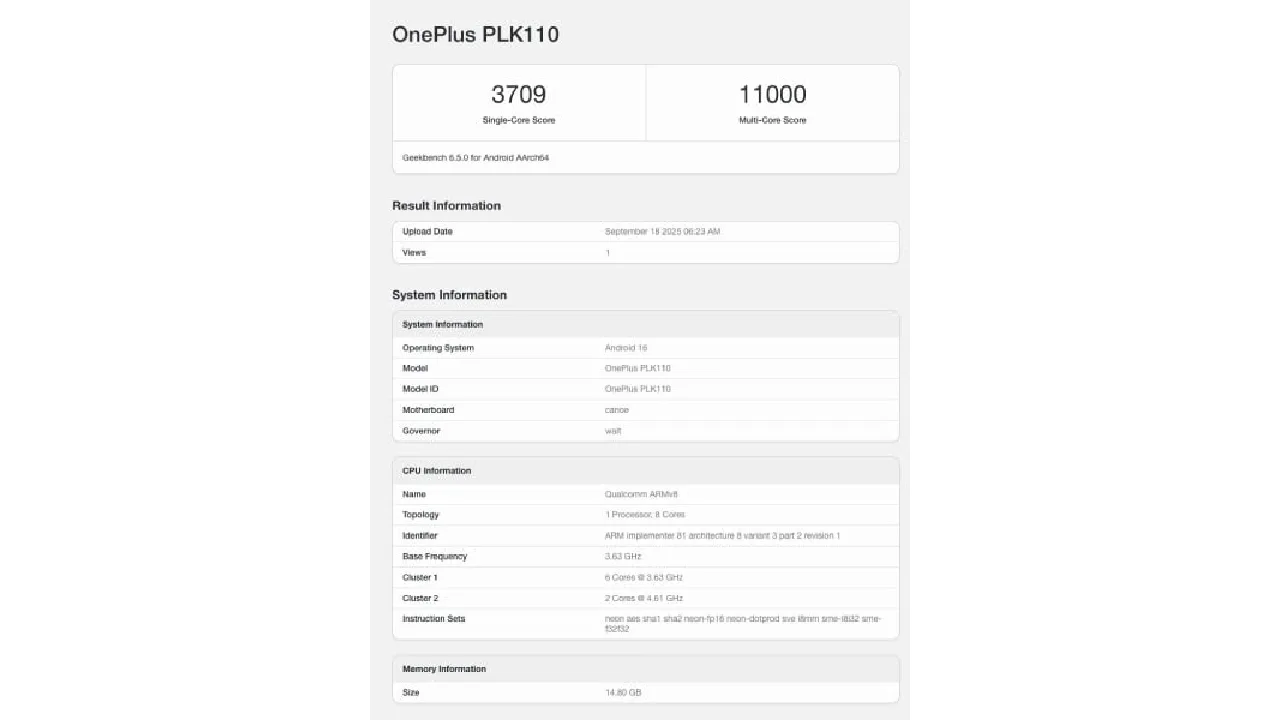Click the 'Cluster 1' label
Viewport: 1280px width, 720px height.
pyautogui.click(x=420, y=578)
